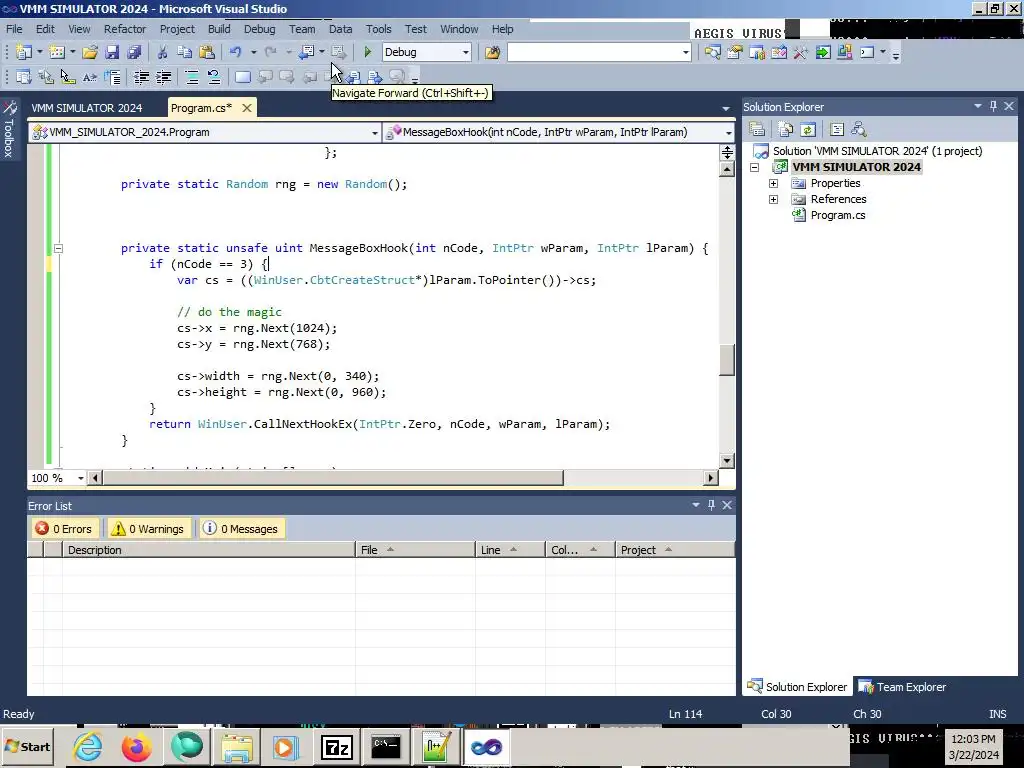The width and height of the screenshot is (1024, 768).
Task: Open the Debug menu
Action: 259,29
